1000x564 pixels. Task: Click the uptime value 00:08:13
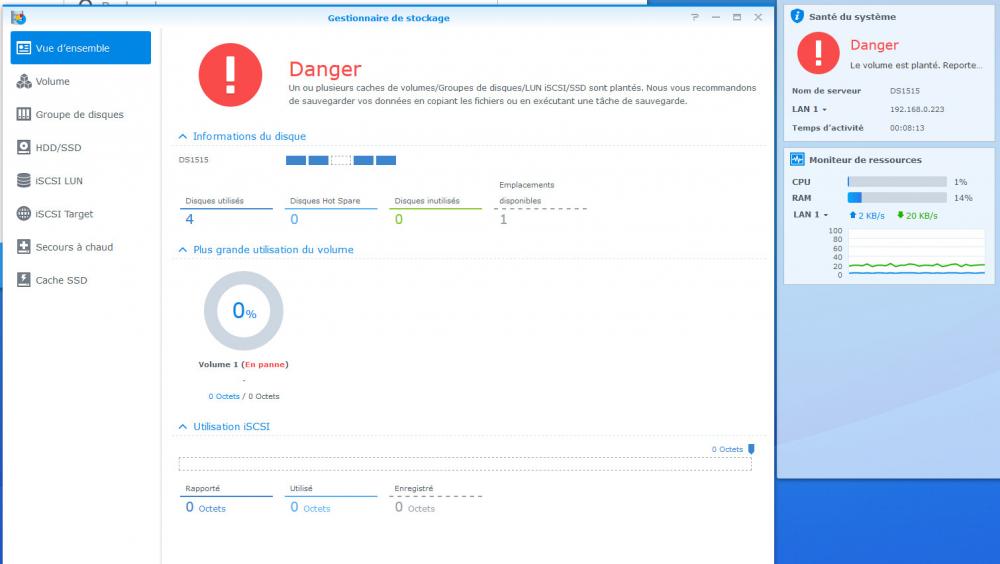click(907, 128)
